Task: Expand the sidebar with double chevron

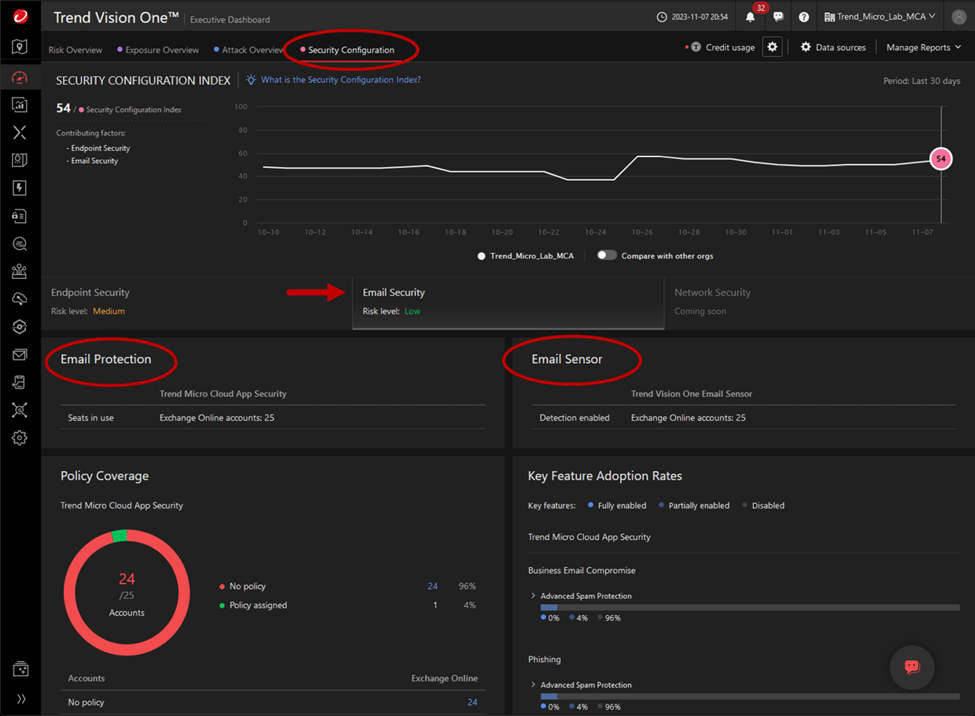Action: tap(21, 699)
